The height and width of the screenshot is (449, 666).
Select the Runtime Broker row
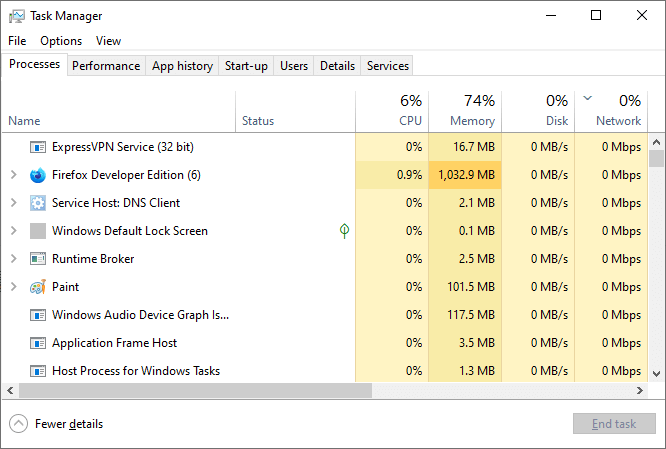click(325, 259)
